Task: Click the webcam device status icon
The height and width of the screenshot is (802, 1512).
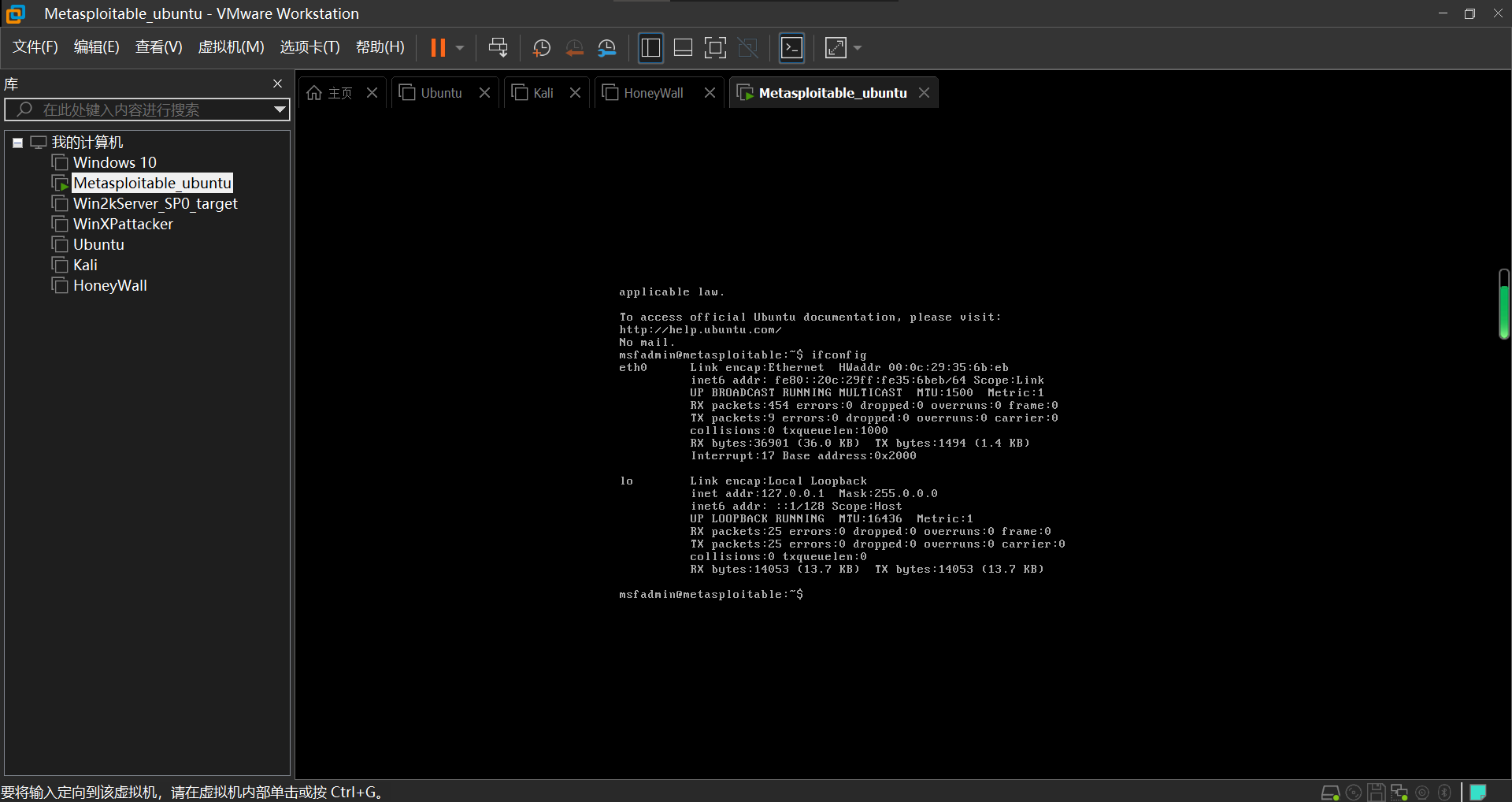Action: [1422, 793]
